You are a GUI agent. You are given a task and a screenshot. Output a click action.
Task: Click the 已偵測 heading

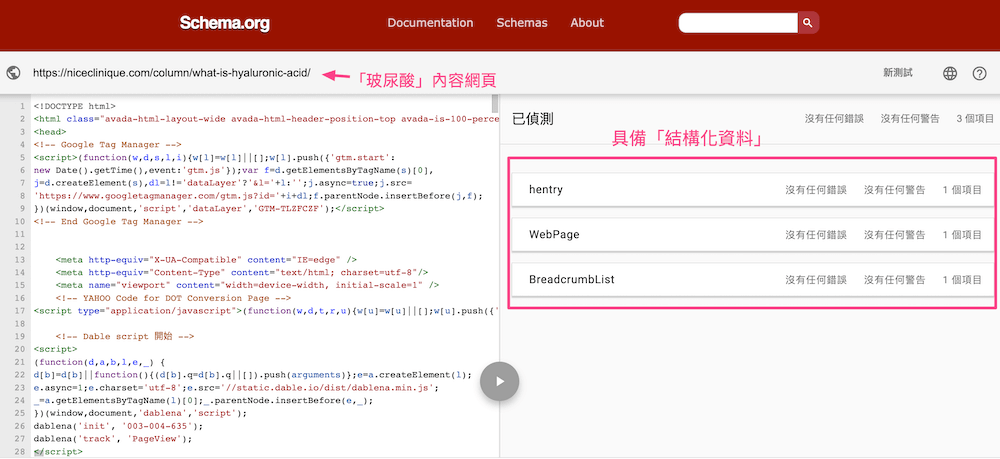[533, 119]
